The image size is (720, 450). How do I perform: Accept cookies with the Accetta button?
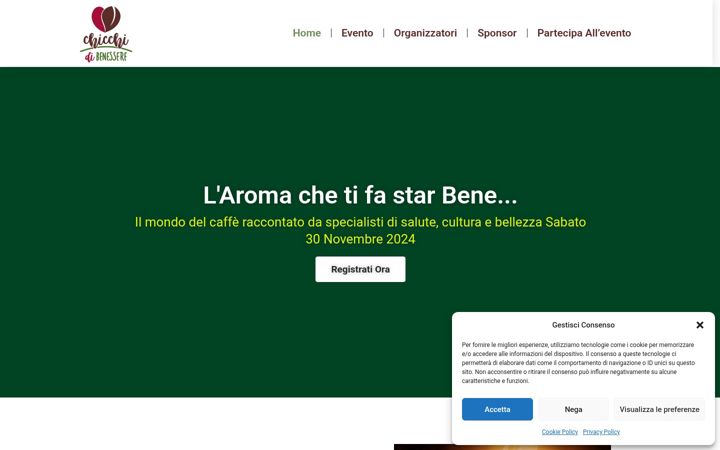(497, 409)
